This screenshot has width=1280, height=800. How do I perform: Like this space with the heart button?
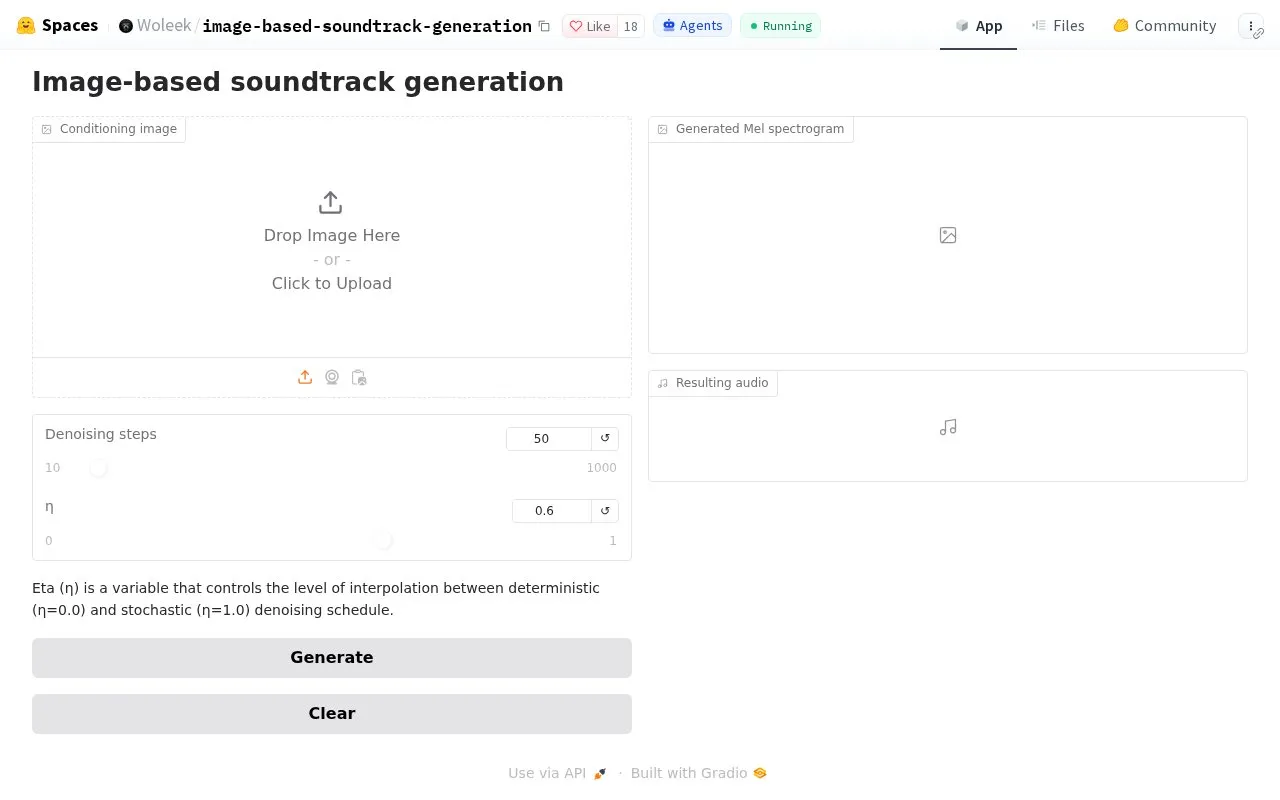point(590,26)
